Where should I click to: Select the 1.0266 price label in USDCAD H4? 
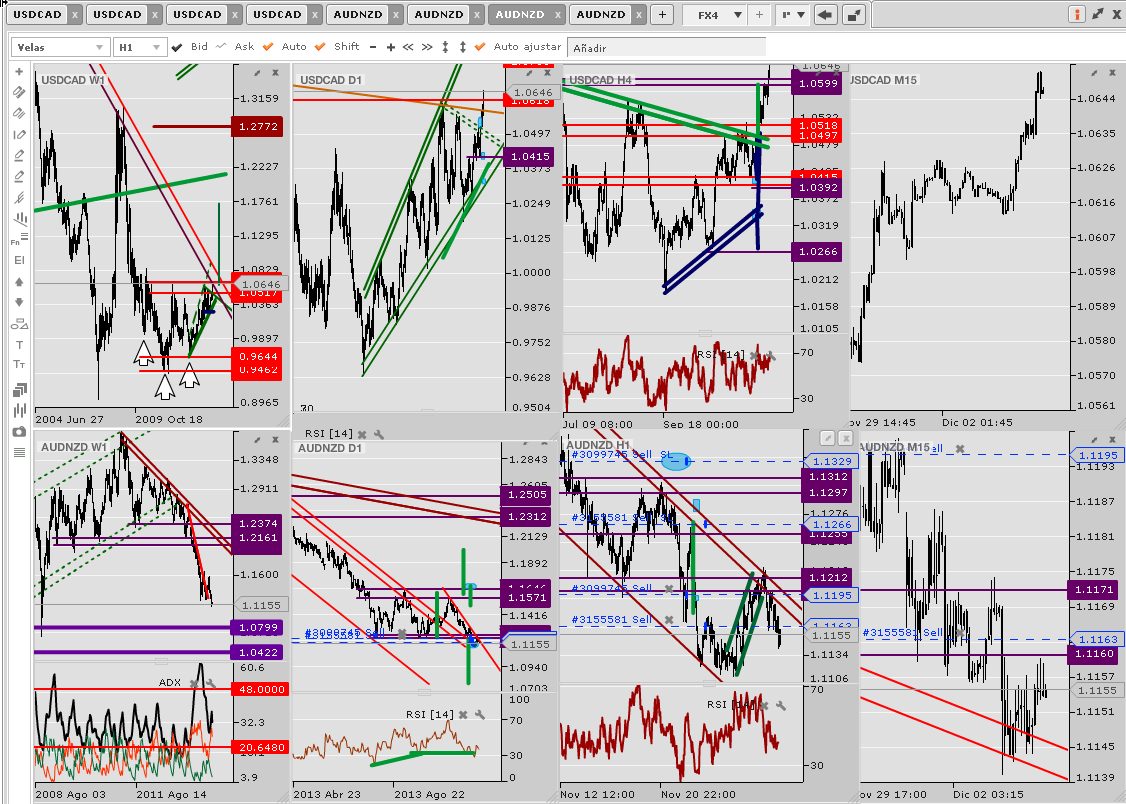[816, 252]
